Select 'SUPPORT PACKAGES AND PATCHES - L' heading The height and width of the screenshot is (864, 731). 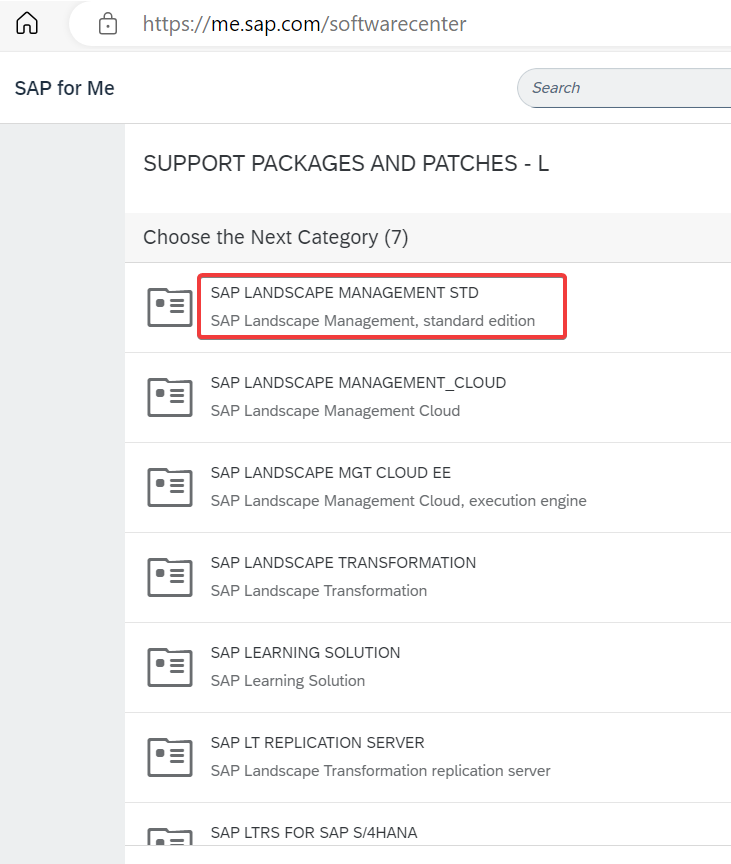(x=346, y=164)
